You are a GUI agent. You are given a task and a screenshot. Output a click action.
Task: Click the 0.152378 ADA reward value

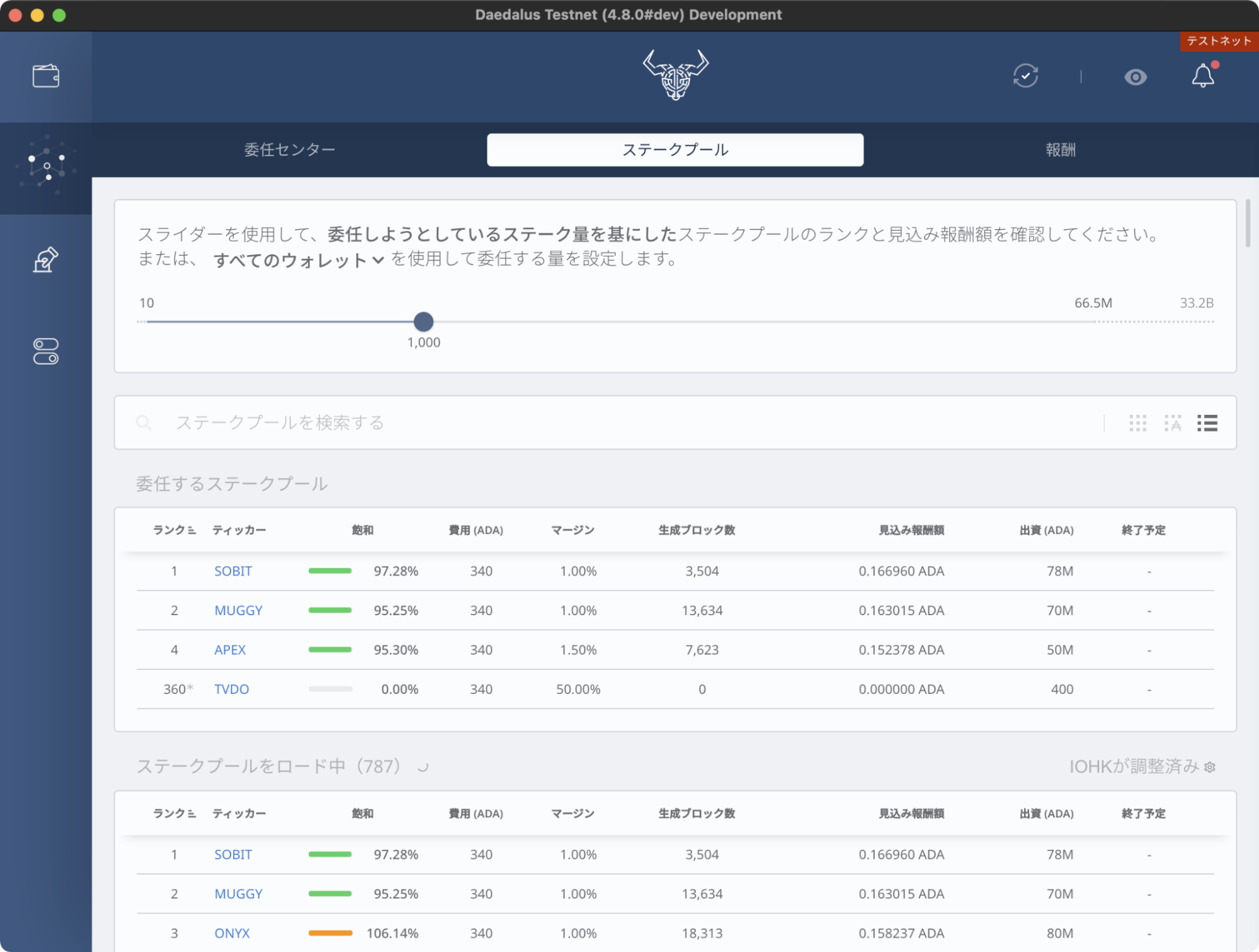[901, 650]
